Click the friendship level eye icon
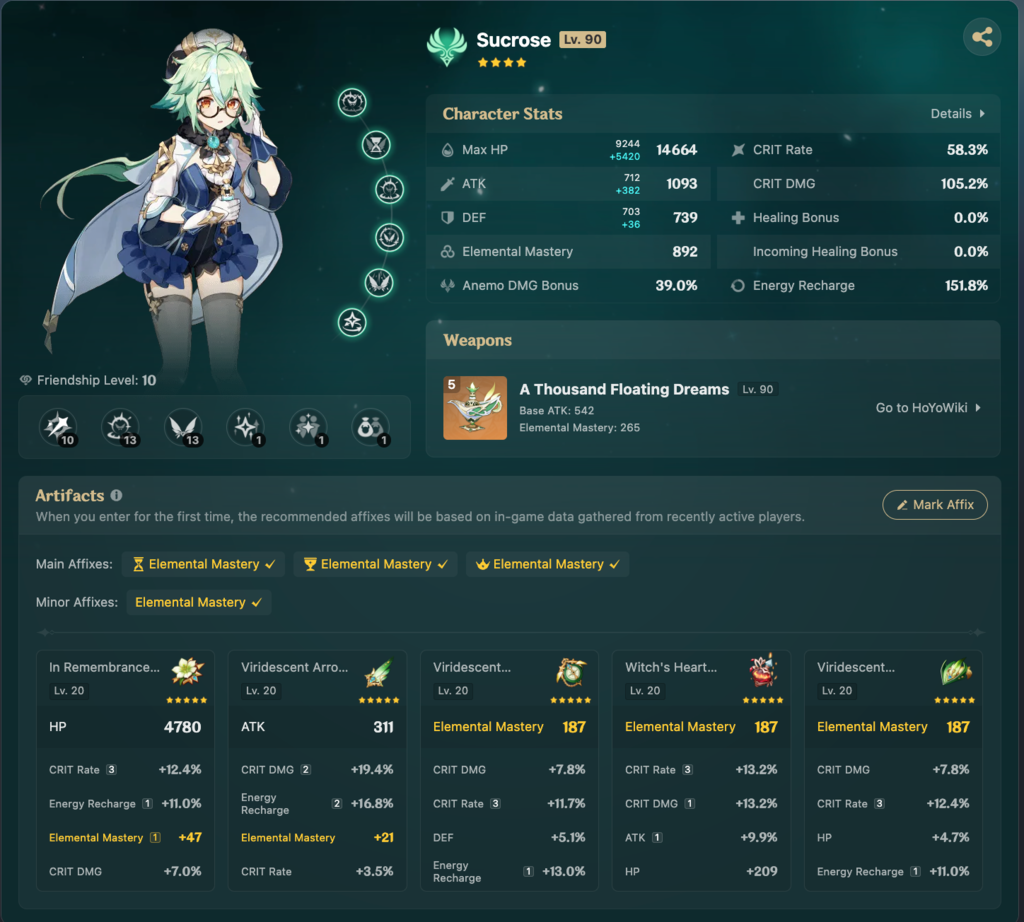 pos(26,380)
